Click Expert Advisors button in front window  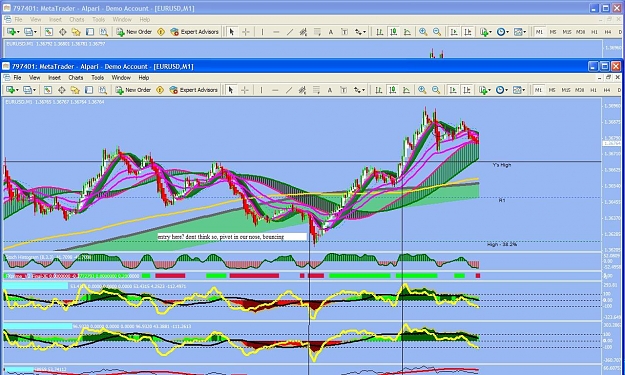[x=194, y=90]
